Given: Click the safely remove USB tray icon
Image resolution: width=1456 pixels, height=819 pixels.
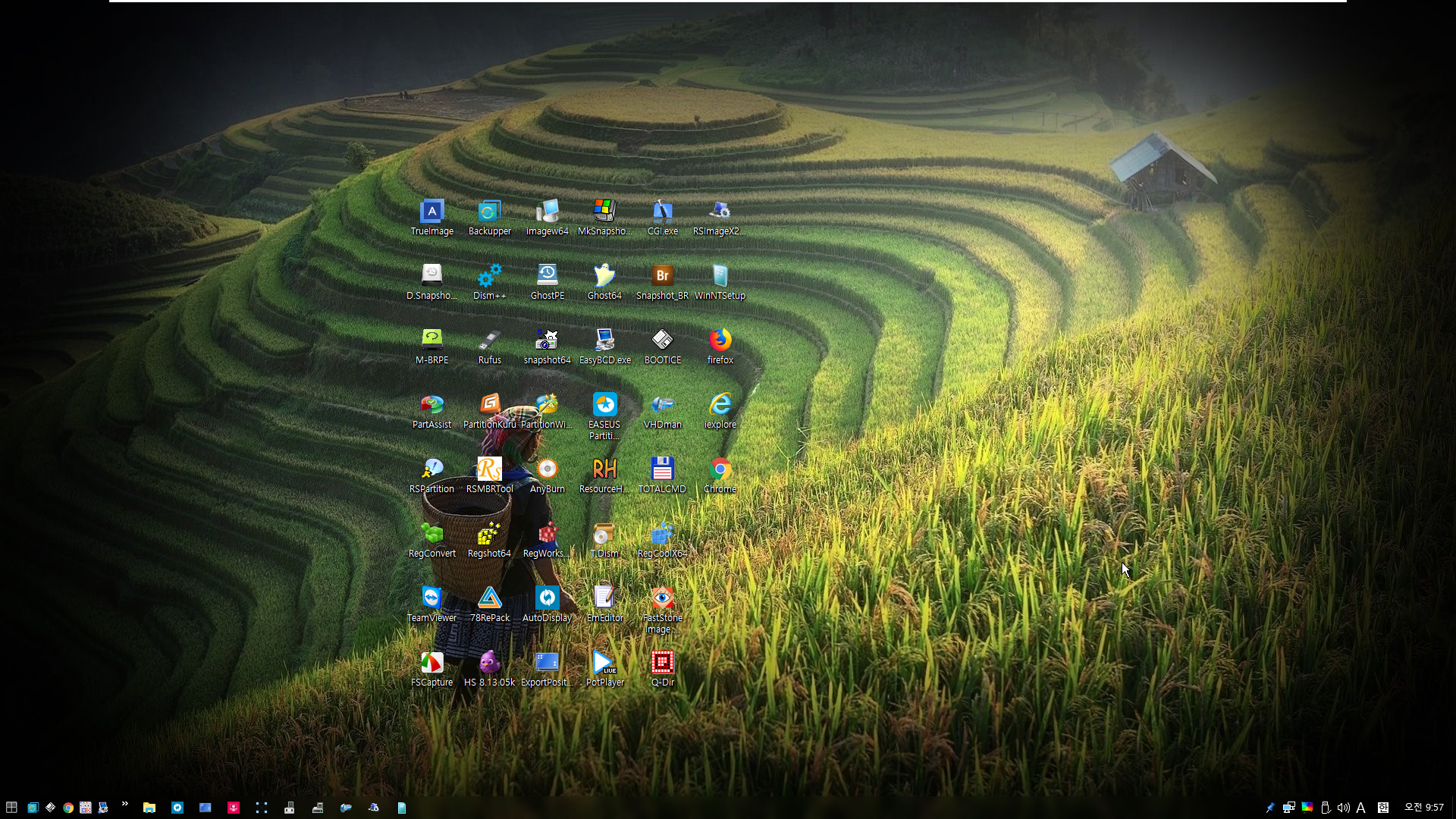Looking at the screenshot, I should pos(1326,808).
